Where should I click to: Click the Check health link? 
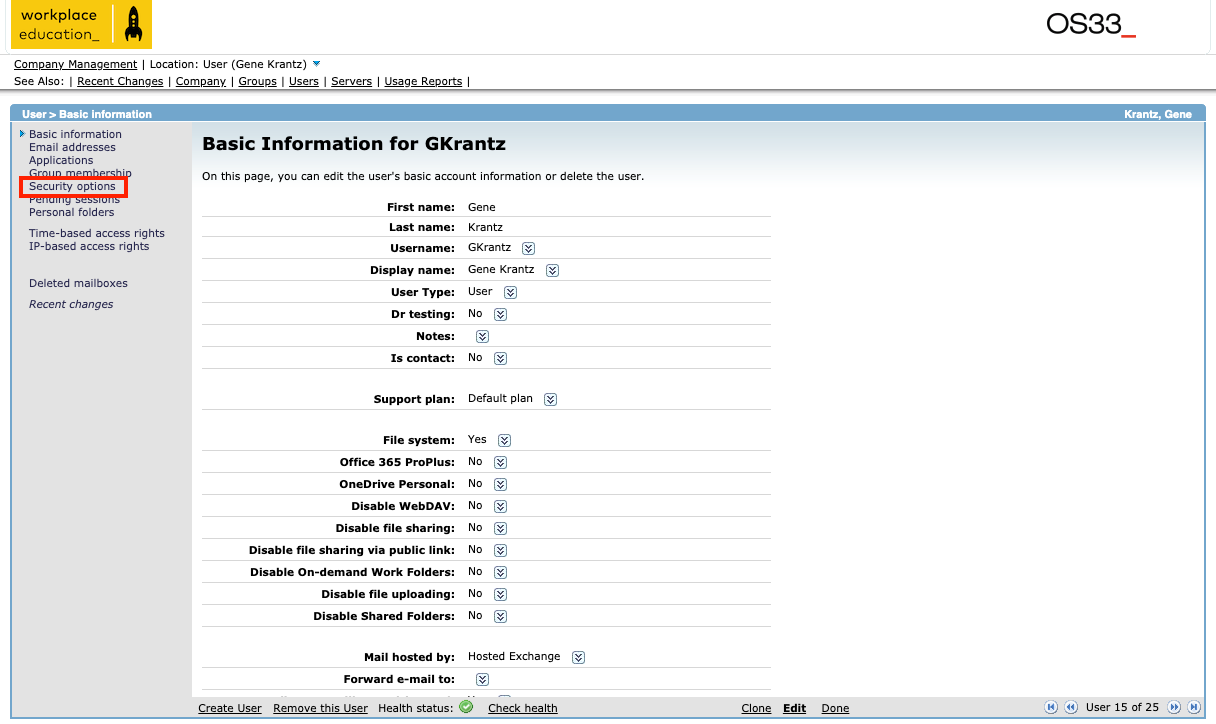click(522, 708)
